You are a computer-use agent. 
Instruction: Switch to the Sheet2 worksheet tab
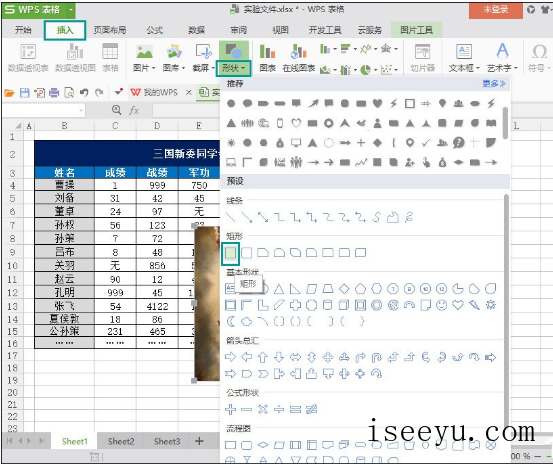tap(121, 441)
